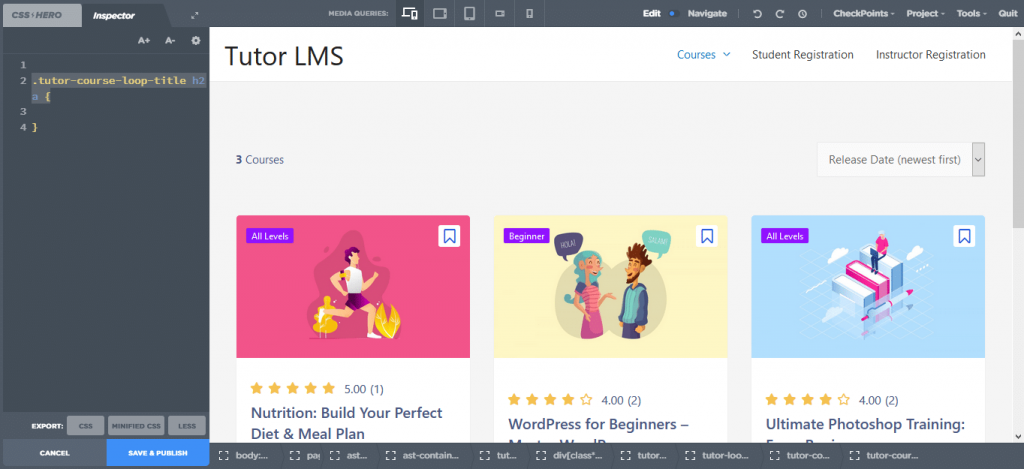Expand the Courses navigation menu
Image resolution: width=1024 pixels, height=469 pixels.
click(x=703, y=55)
